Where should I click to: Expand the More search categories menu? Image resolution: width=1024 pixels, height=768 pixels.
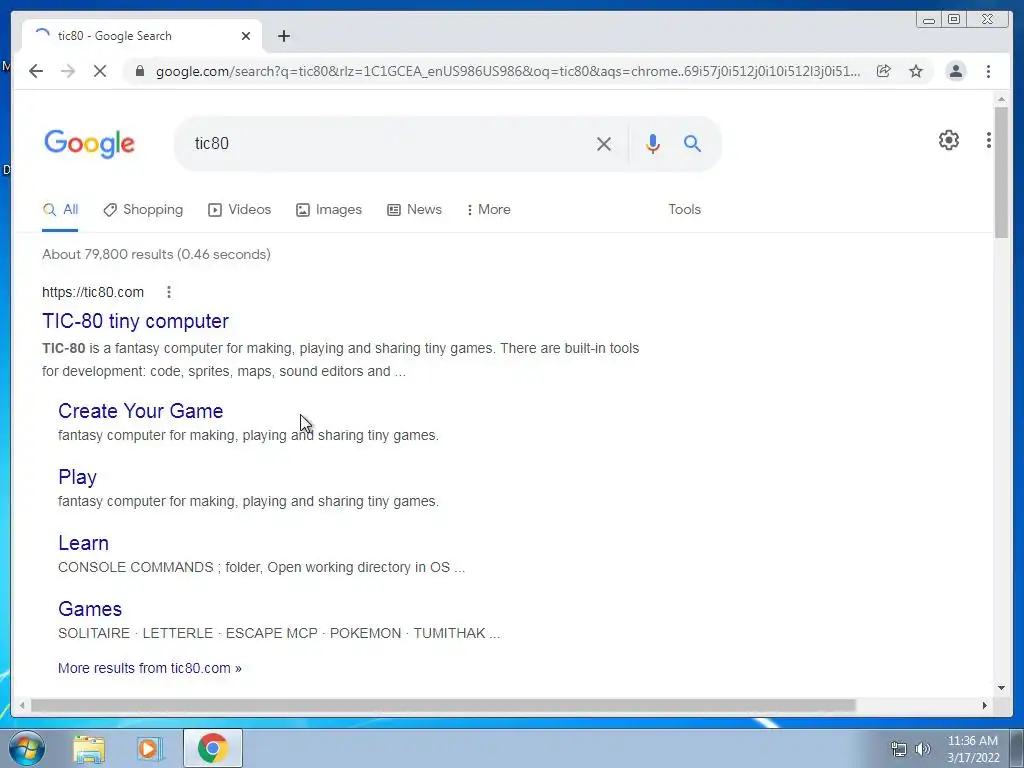488,210
